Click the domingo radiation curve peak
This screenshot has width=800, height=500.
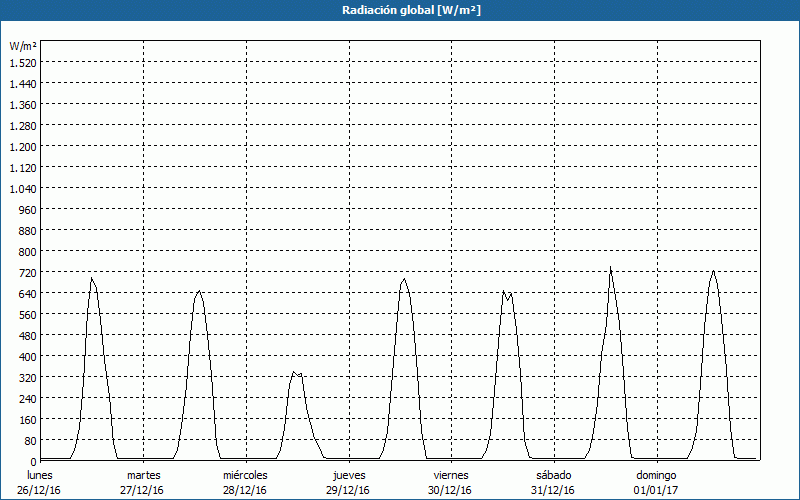point(713,271)
